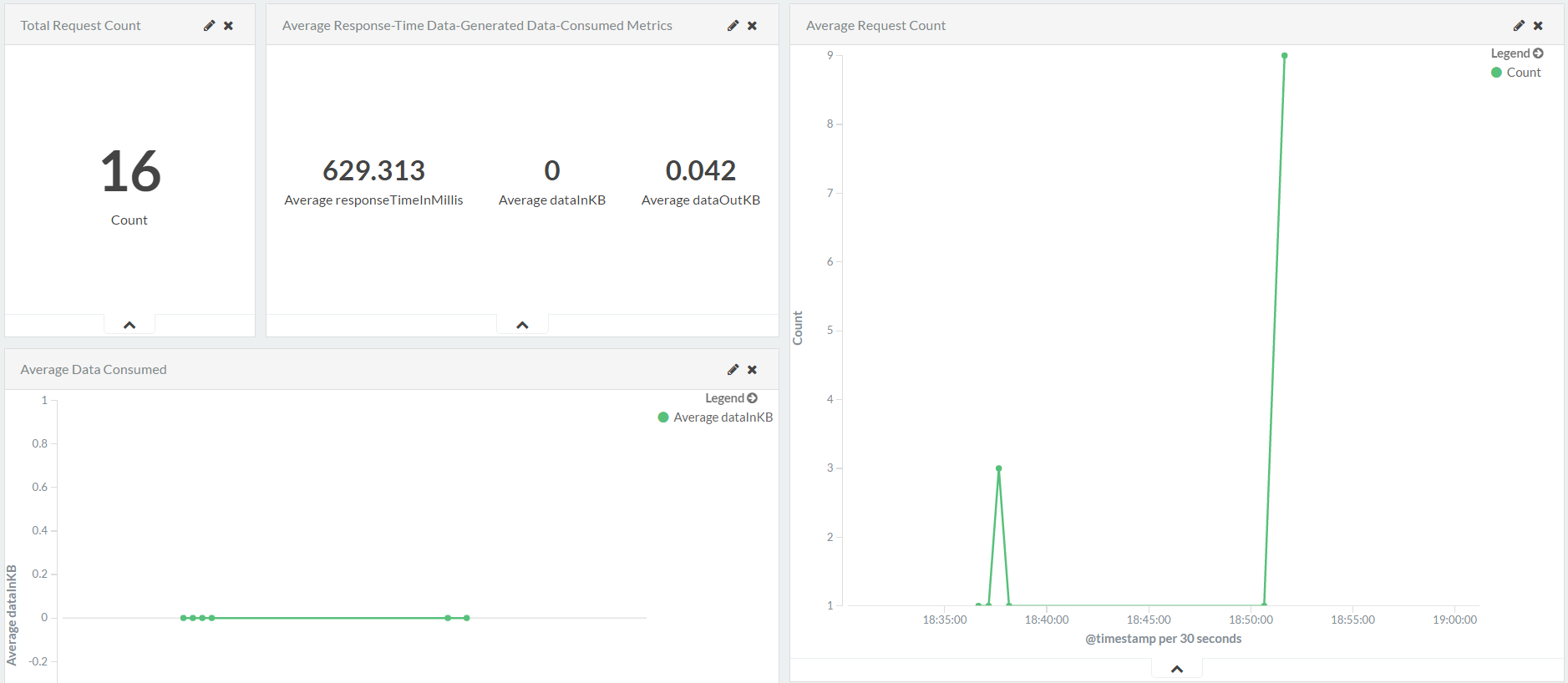Screen dimensions: 1568x683
Task: Remove the Average Response-Time metrics panel
Action: (x=752, y=26)
